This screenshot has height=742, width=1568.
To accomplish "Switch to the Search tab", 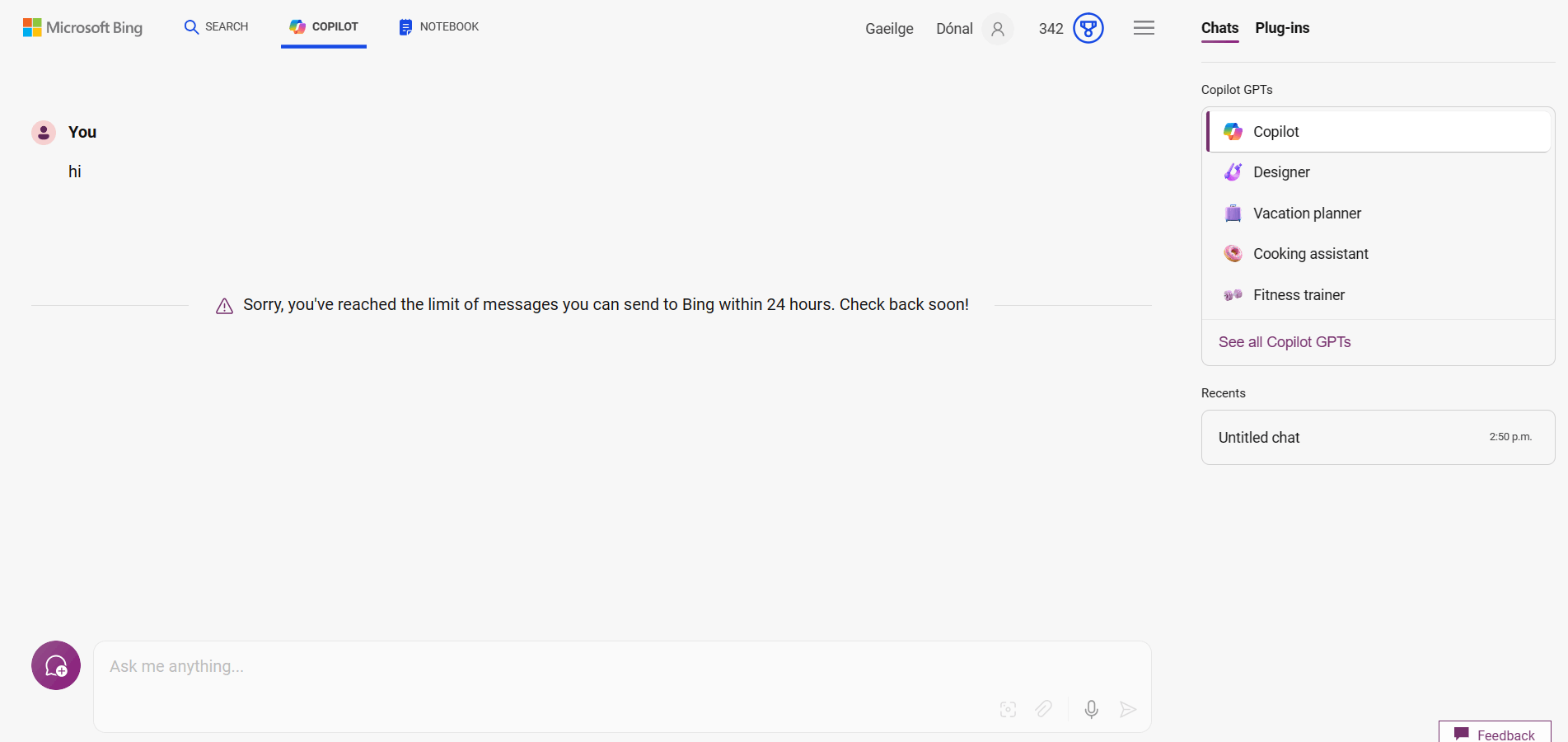I will click(216, 26).
